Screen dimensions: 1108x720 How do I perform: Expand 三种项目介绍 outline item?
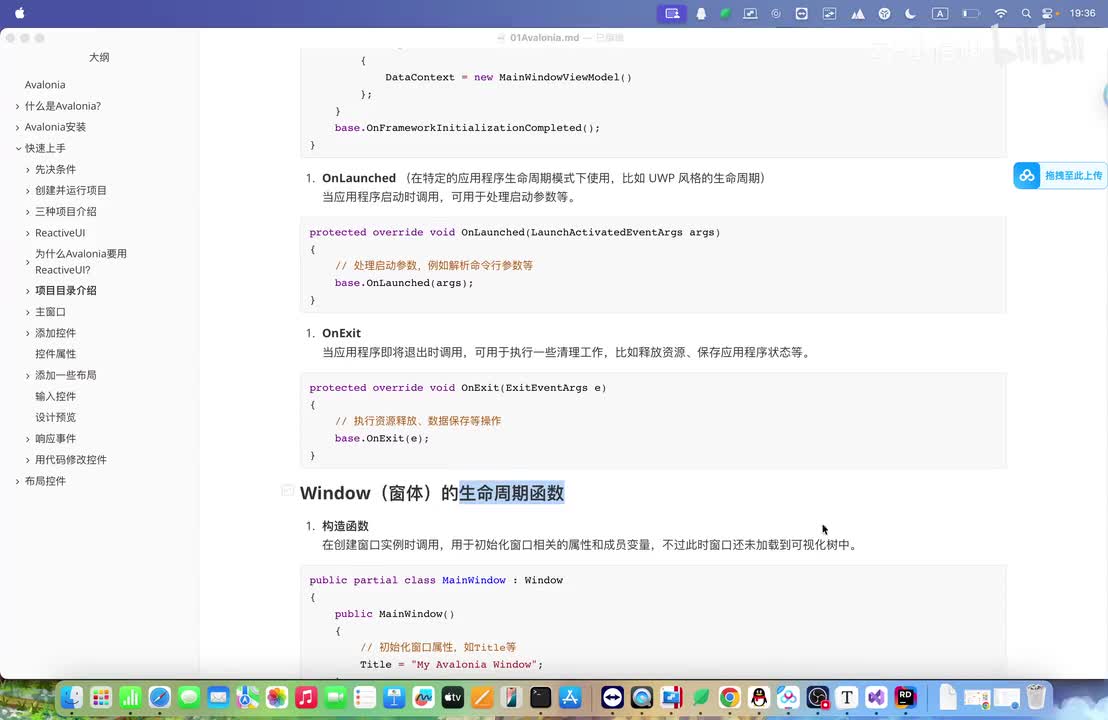(x=28, y=212)
